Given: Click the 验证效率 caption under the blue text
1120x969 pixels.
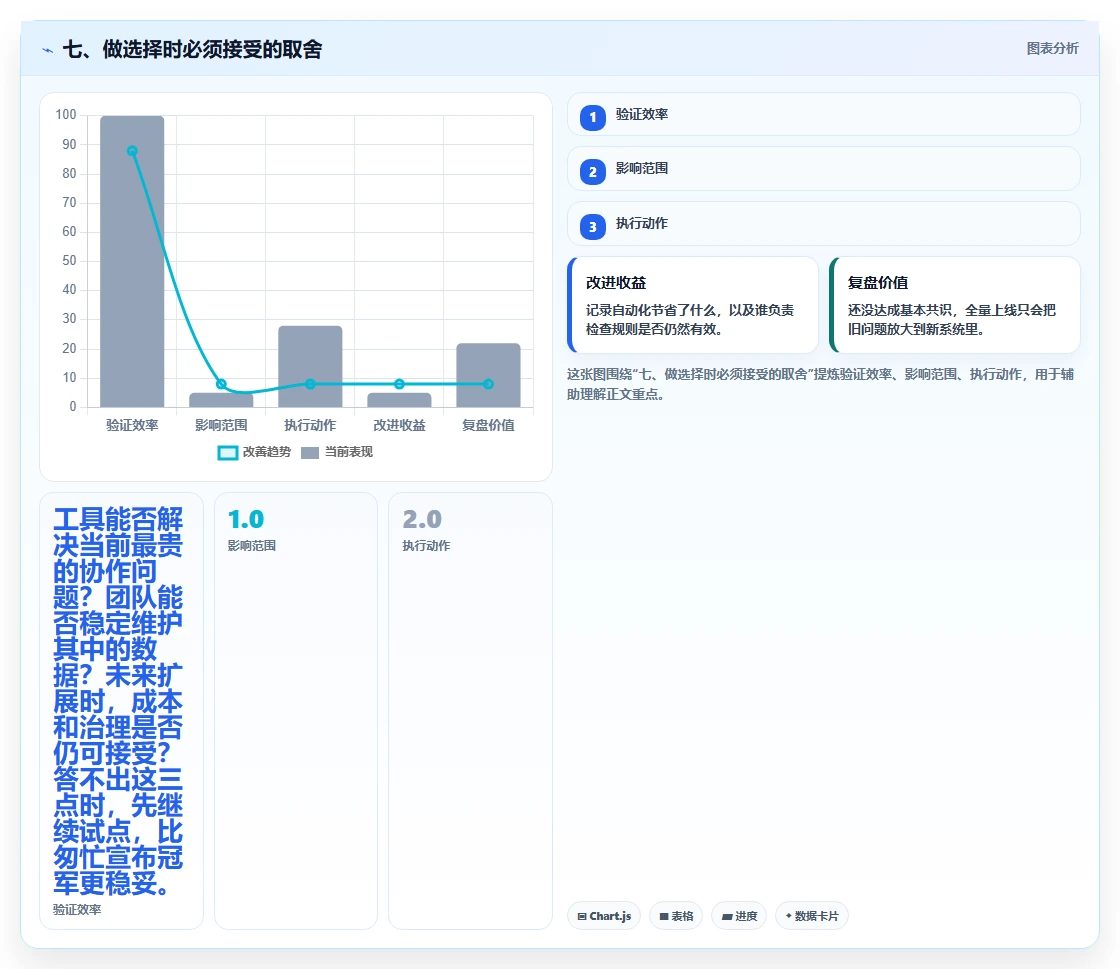Looking at the screenshot, I should tap(77, 910).
